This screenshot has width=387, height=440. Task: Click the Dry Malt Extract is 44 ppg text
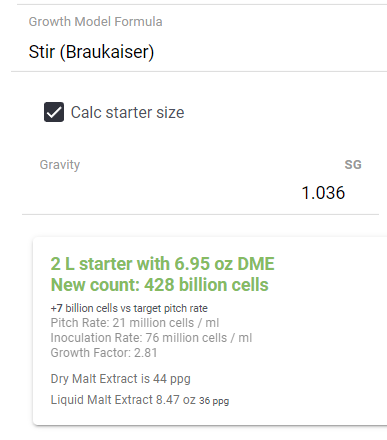[x=121, y=379]
